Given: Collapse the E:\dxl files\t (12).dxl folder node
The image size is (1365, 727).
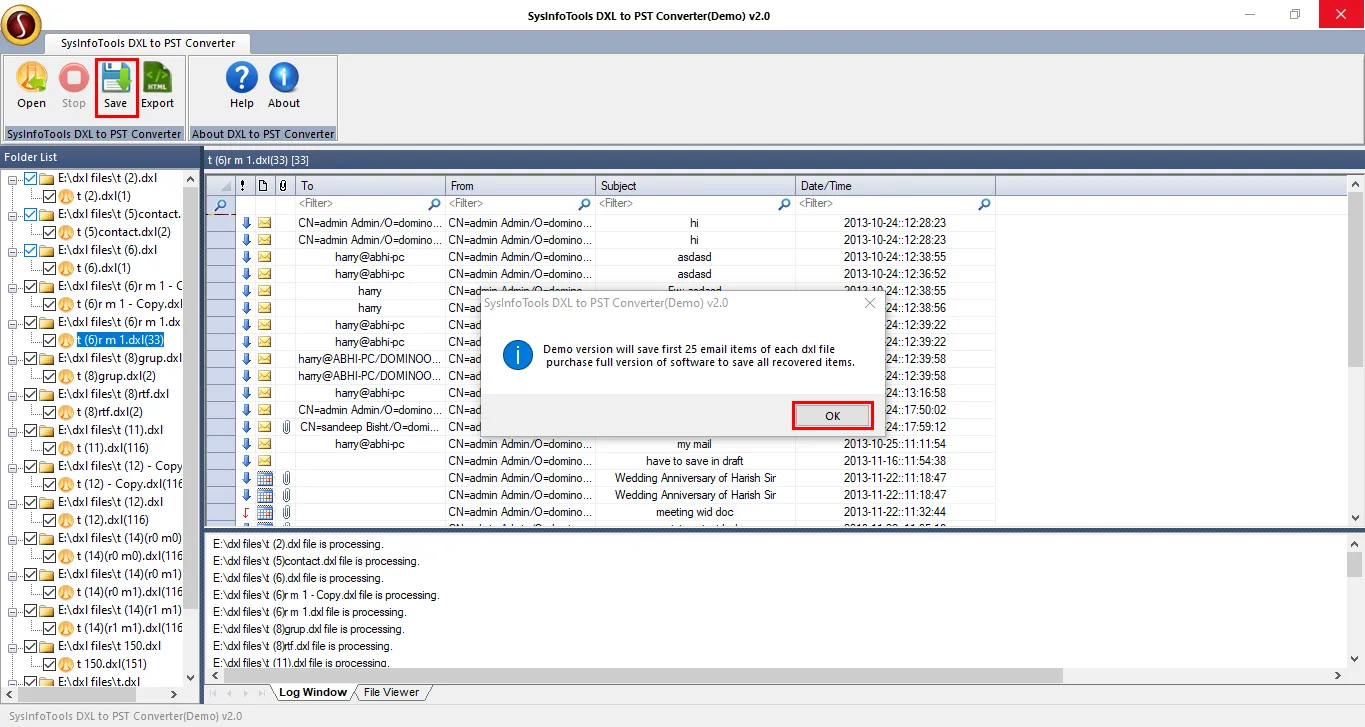Looking at the screenshot, I should pos(13,502).
